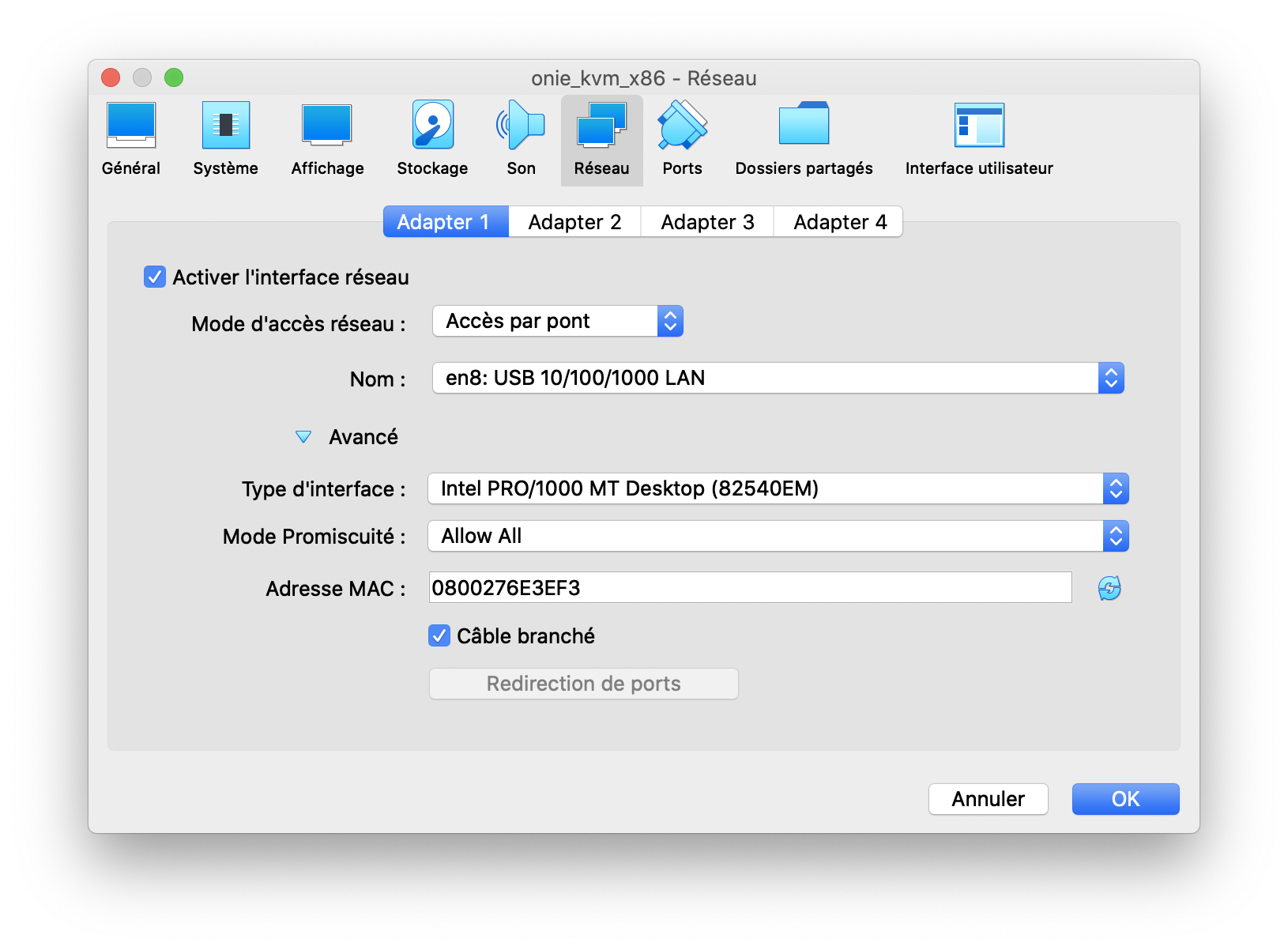
Task: Open the Mode d'accès réseau dropdown
Action: (x=558, y=322)
